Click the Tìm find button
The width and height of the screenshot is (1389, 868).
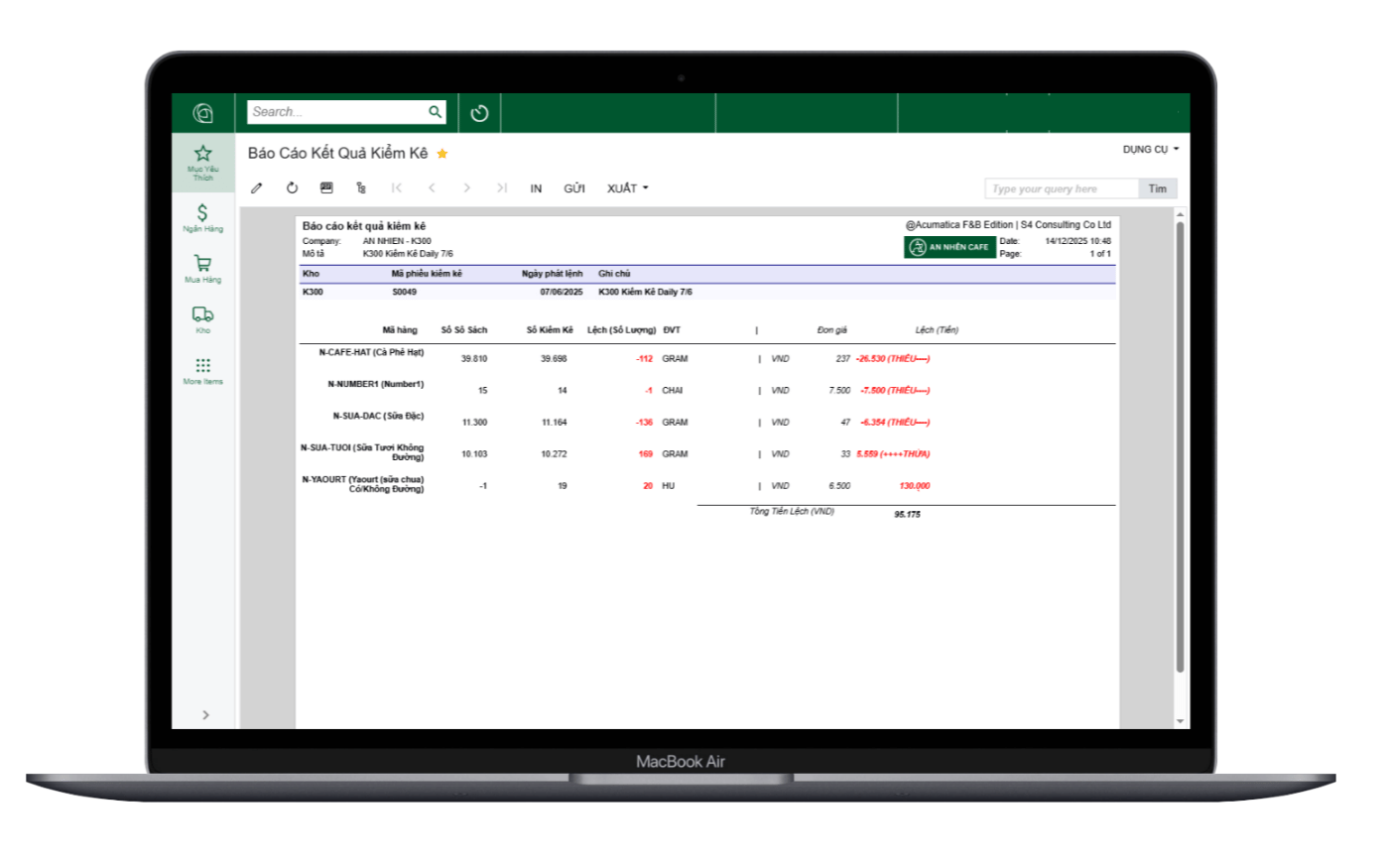pyautogui.click(x=1158, y=188)
